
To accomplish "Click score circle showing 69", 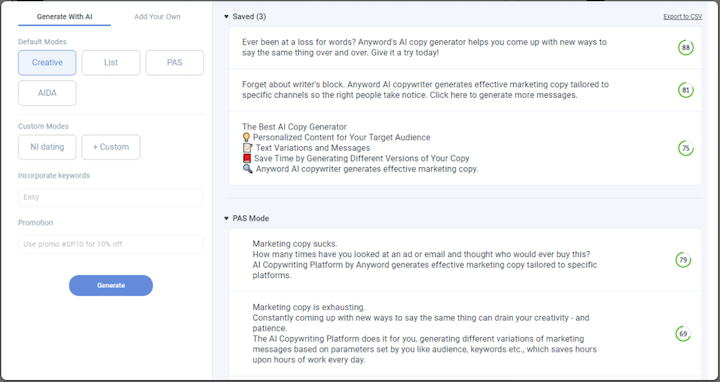I will [x=683, y=334].
